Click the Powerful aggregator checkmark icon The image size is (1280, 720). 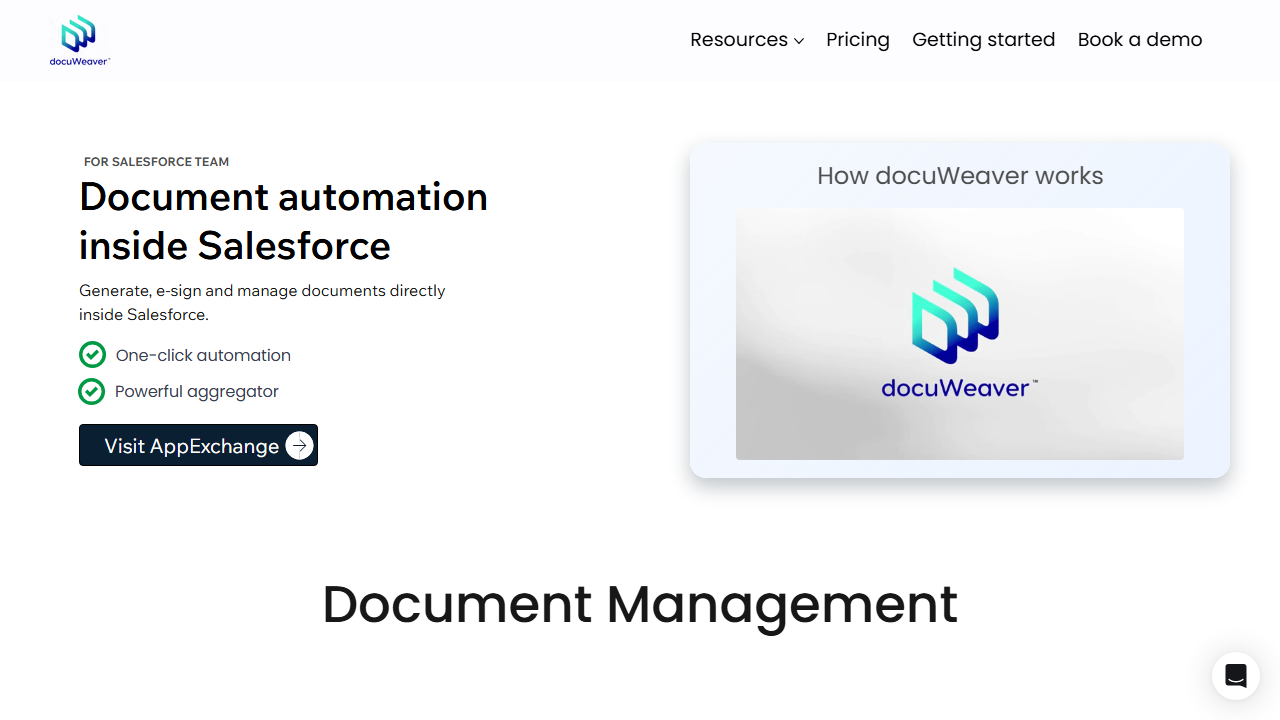[92, 391]
